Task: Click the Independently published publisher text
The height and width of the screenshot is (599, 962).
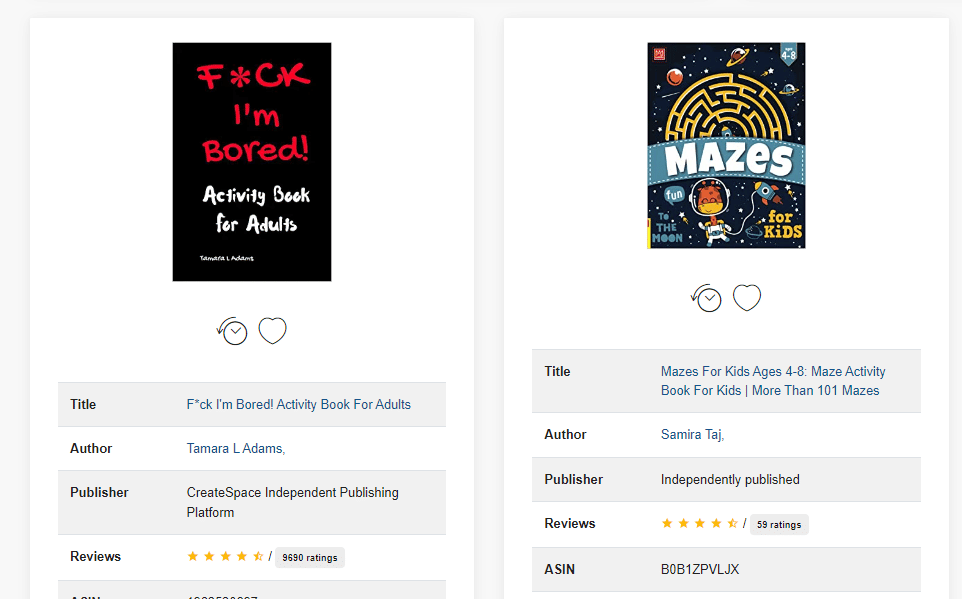Action: coord(730,479)
